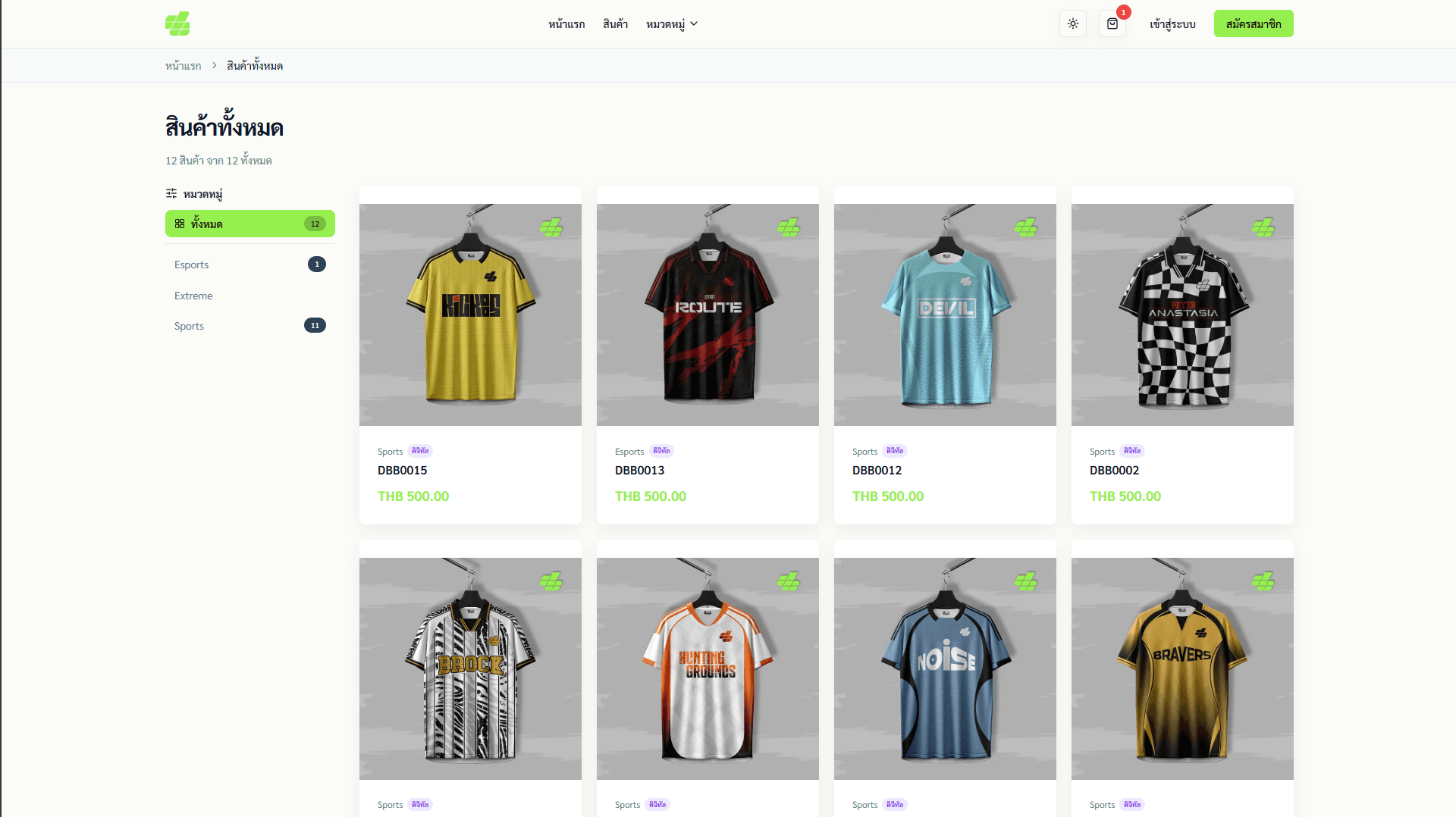Click the Sports label under BROCK jersey

tap(391, 805)
